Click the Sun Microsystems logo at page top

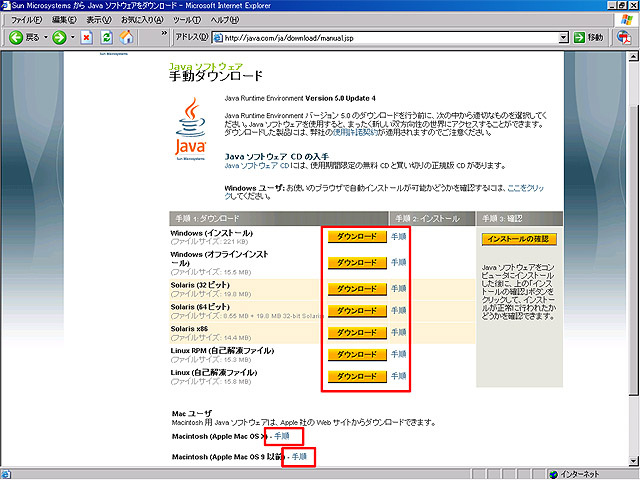pyautogui.click(x=114, y=54)
